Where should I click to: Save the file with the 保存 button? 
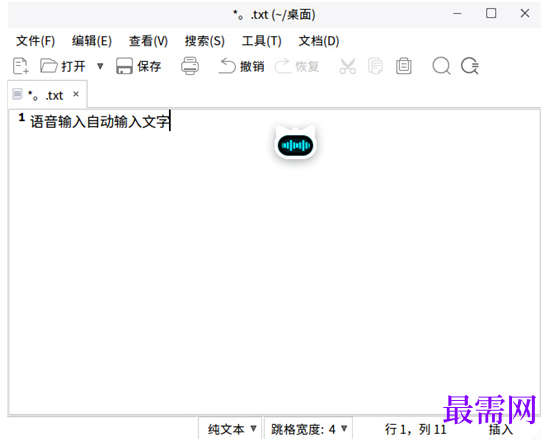pyautogui.click(x=139, y=66)
